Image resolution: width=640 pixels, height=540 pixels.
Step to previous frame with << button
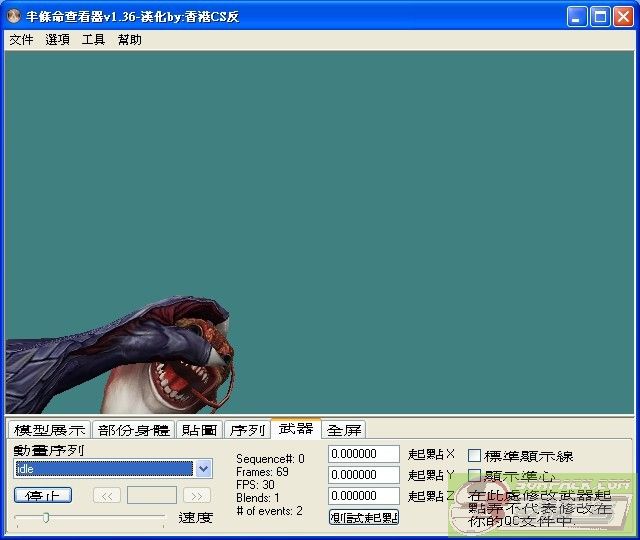(x=107, y=496)
